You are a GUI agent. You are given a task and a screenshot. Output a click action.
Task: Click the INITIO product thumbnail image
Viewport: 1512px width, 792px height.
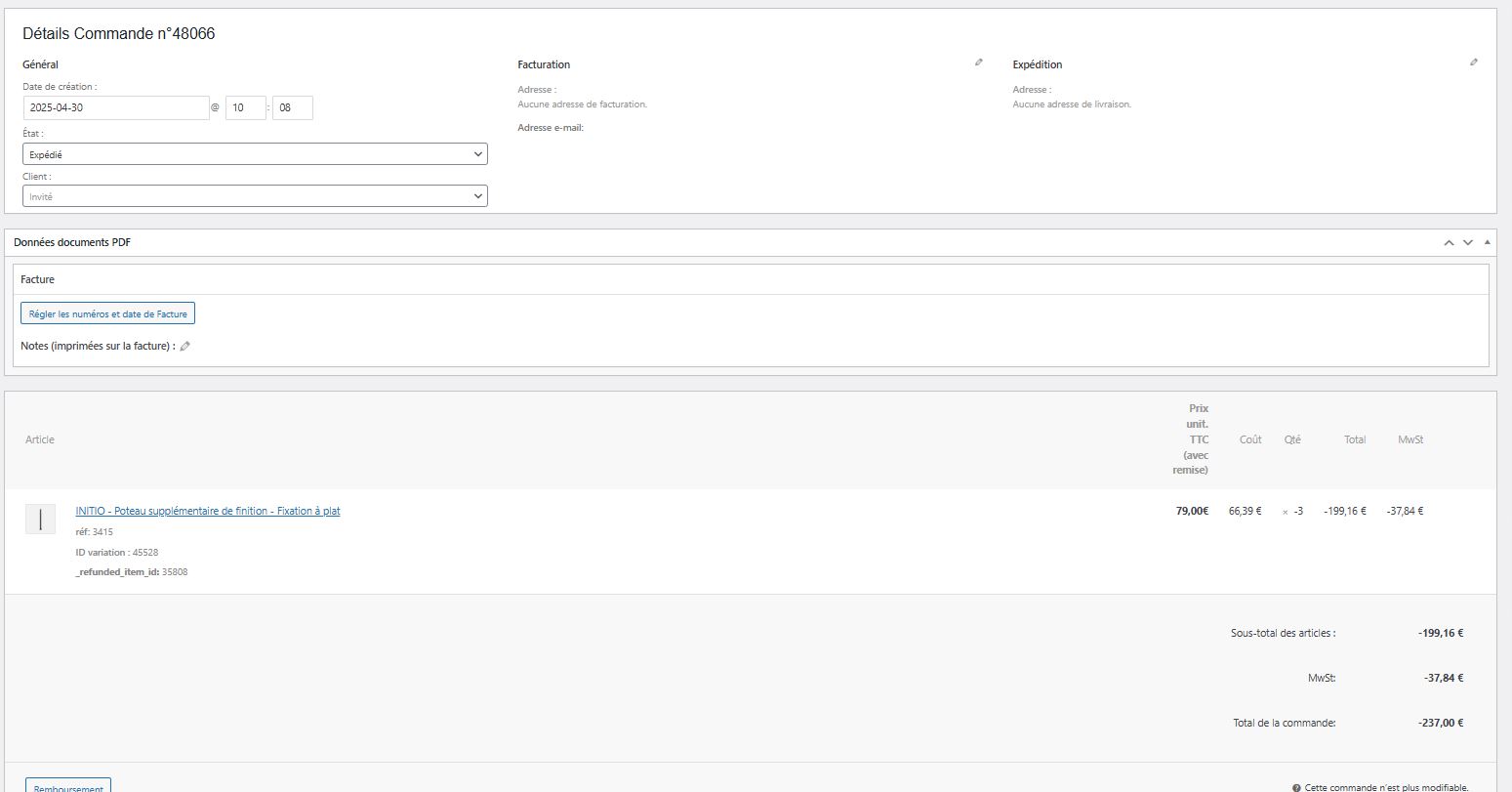click(x=40, y=520)
